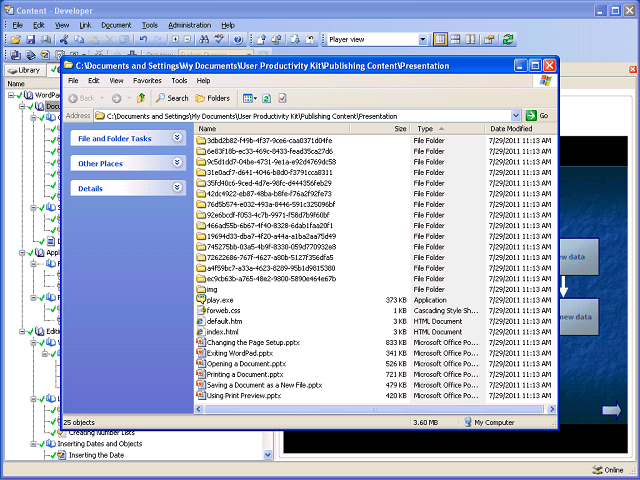
Task: Open the Player view dropdown
Action: click(x=422, y=40)
